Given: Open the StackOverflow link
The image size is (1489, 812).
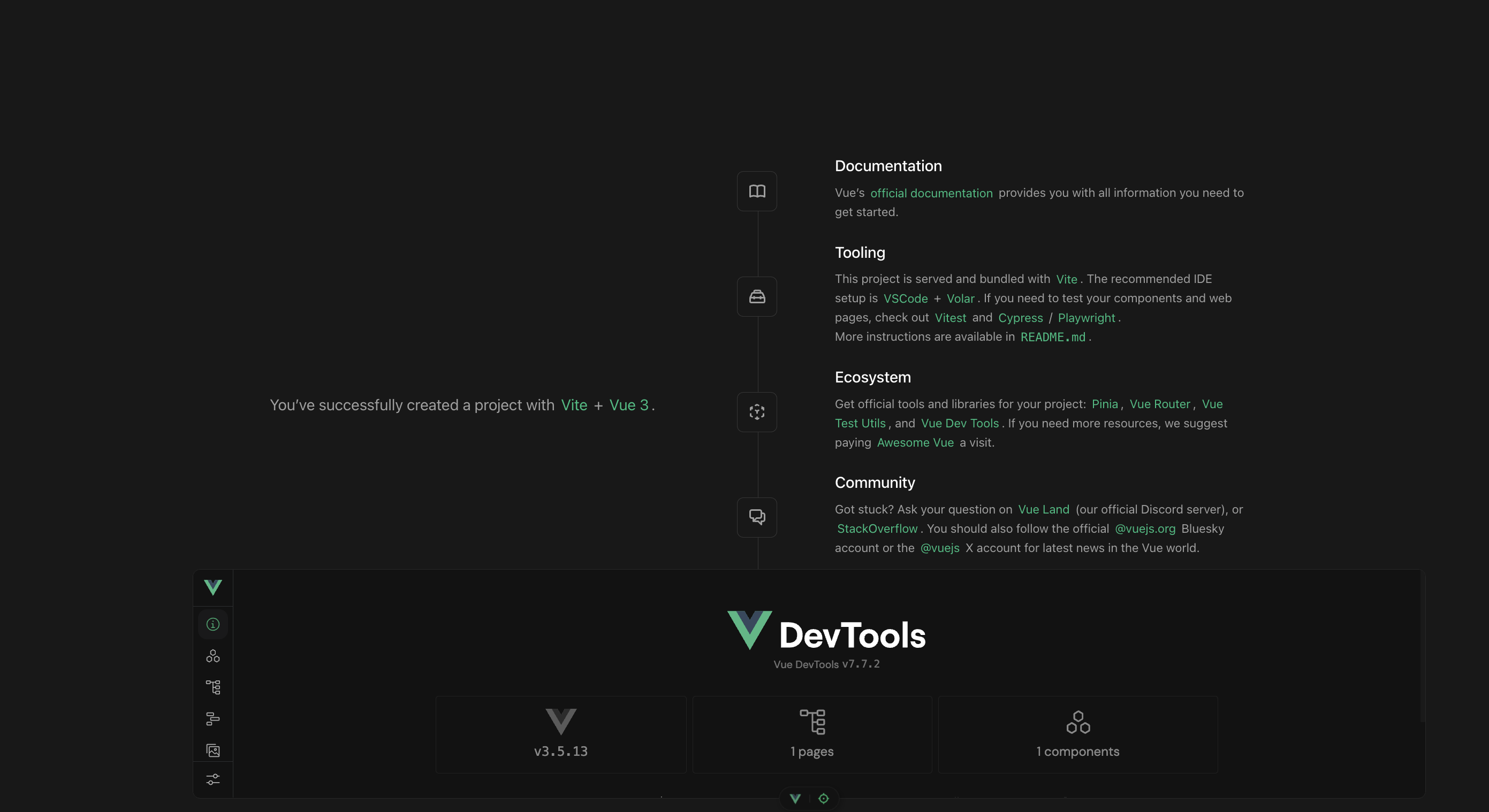Looking at the screenshot, I should [877, 529].
